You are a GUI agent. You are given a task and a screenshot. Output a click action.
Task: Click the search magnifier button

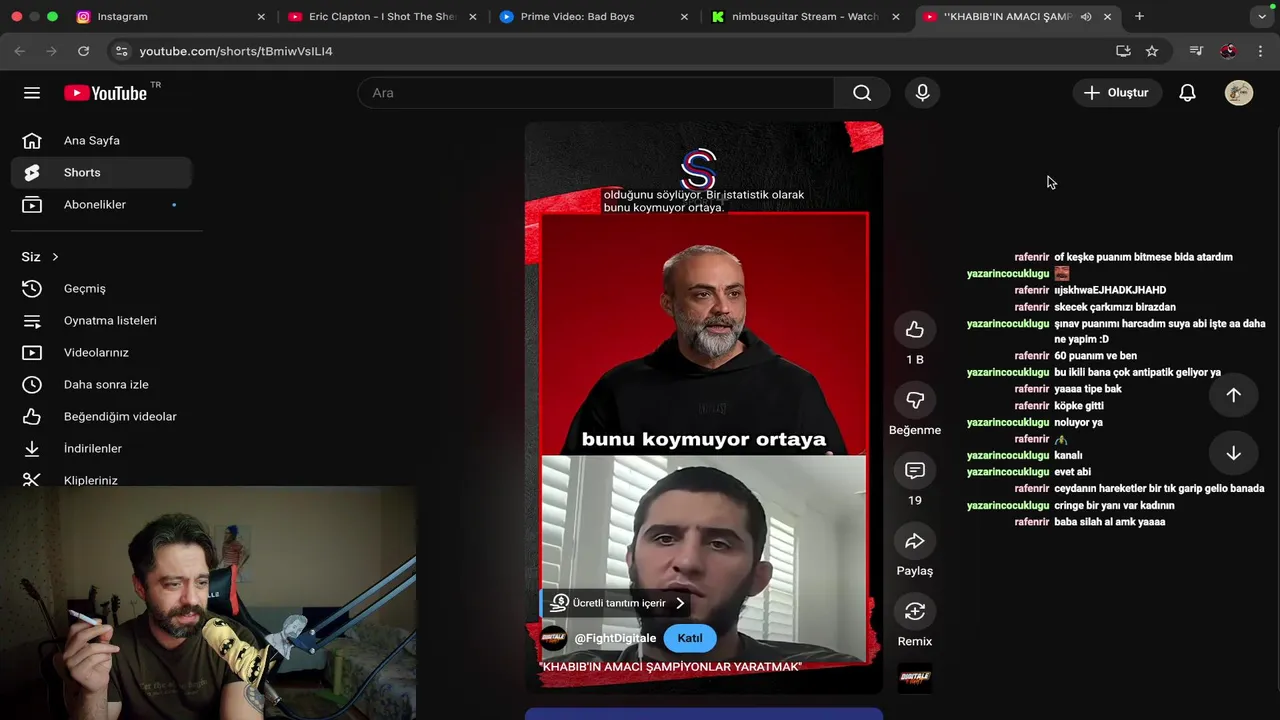(862, 93)
